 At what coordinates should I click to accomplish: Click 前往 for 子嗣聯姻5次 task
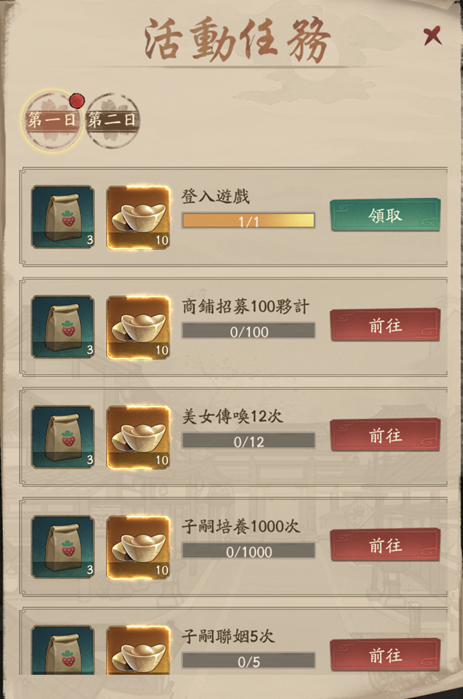coord(385,655)
